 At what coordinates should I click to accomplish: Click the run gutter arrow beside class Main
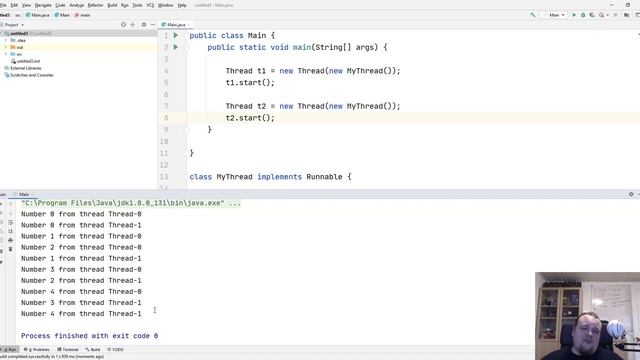coord(176,36)
